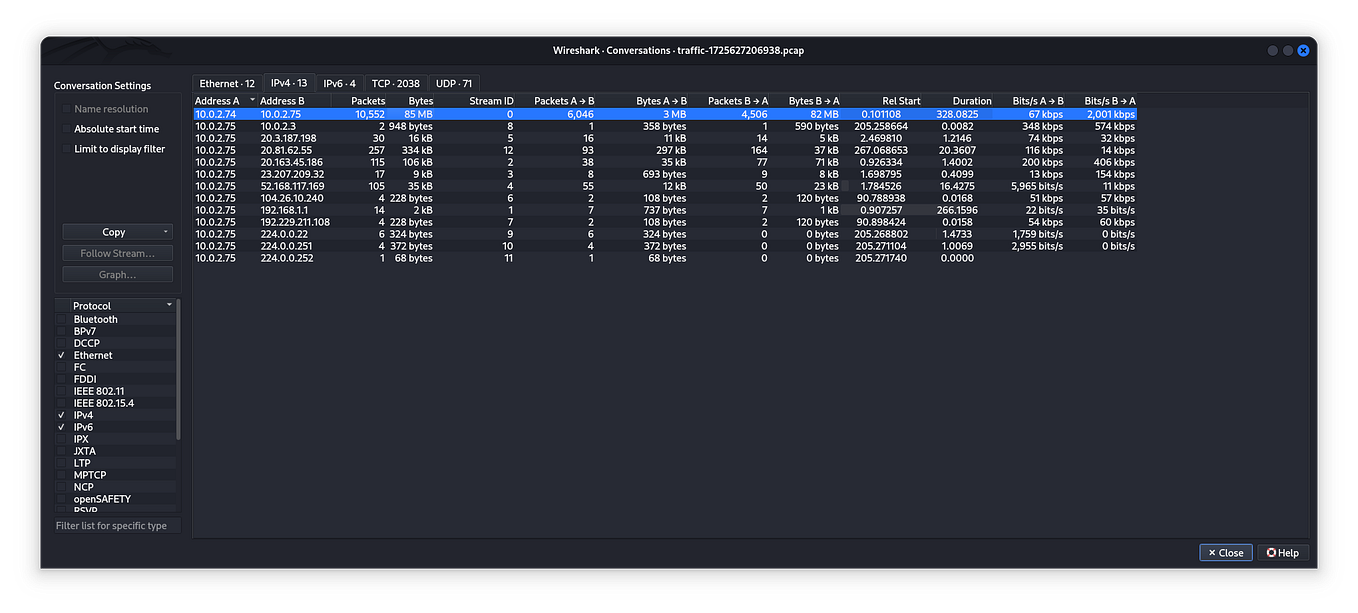Enable Limit to display filter
Screen dimensions: 1358x613
pos(66,148)
